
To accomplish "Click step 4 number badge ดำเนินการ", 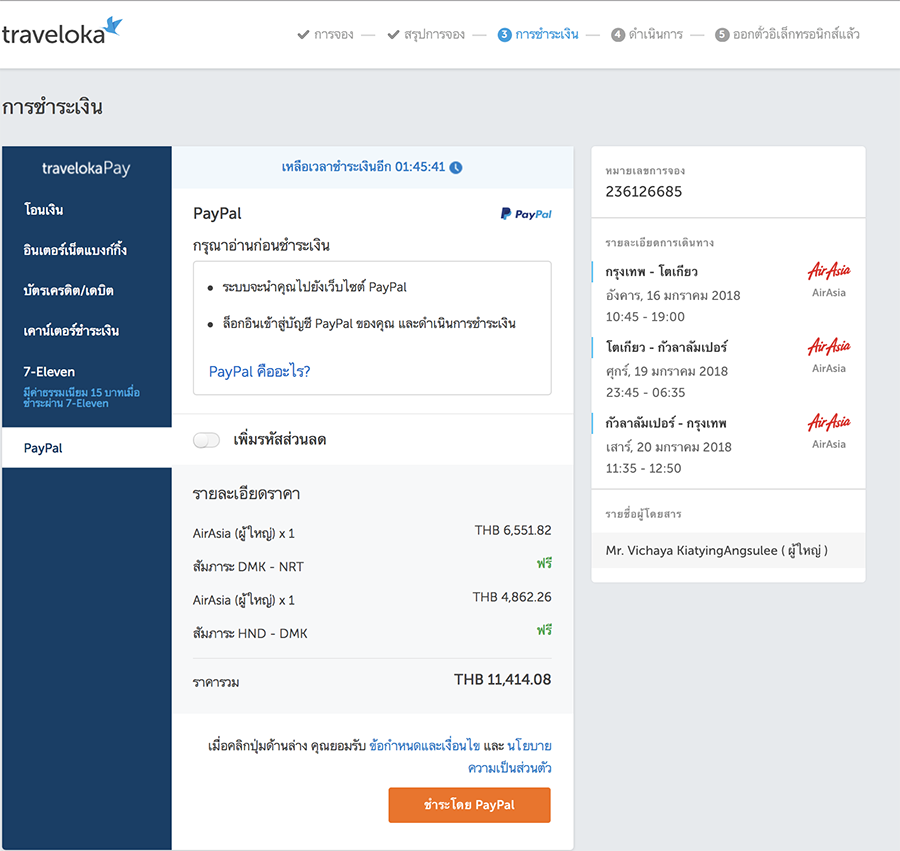I will coord(618,34).
